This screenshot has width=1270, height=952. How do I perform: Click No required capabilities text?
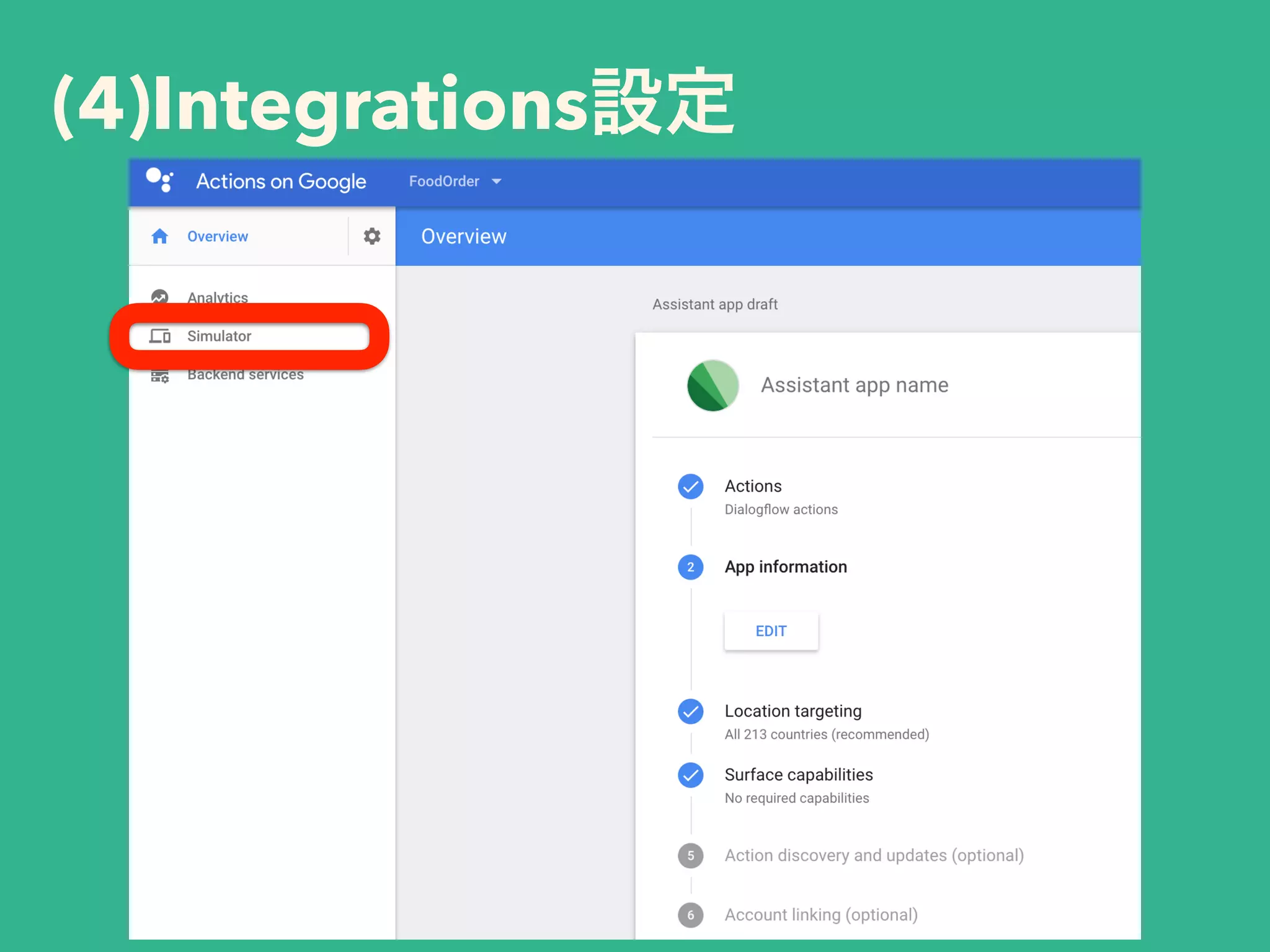[797, 798]
